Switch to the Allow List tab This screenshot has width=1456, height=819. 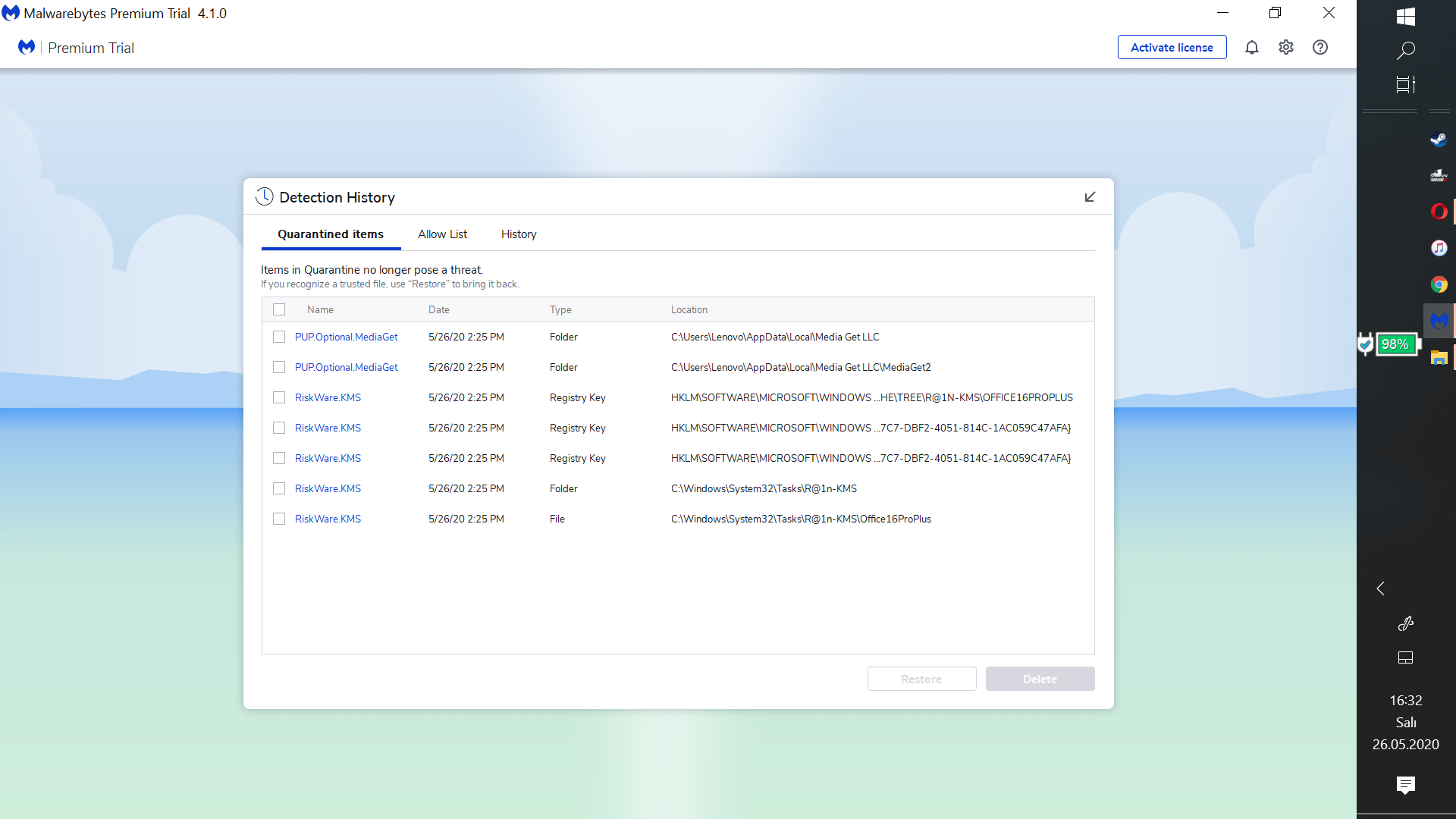click(x=442, y=234)
